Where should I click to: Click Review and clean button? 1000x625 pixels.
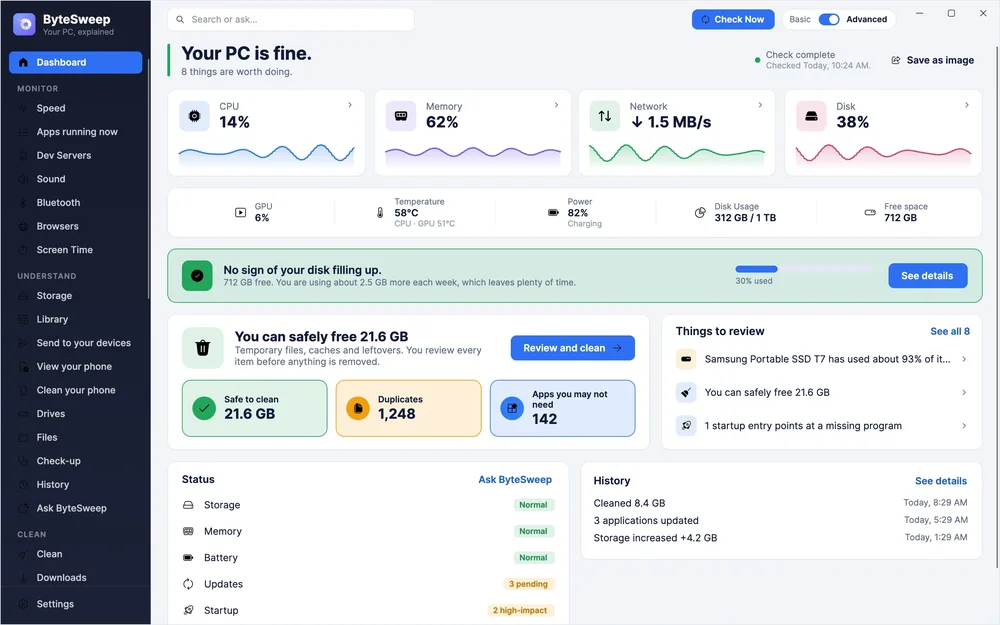(572, 348)
